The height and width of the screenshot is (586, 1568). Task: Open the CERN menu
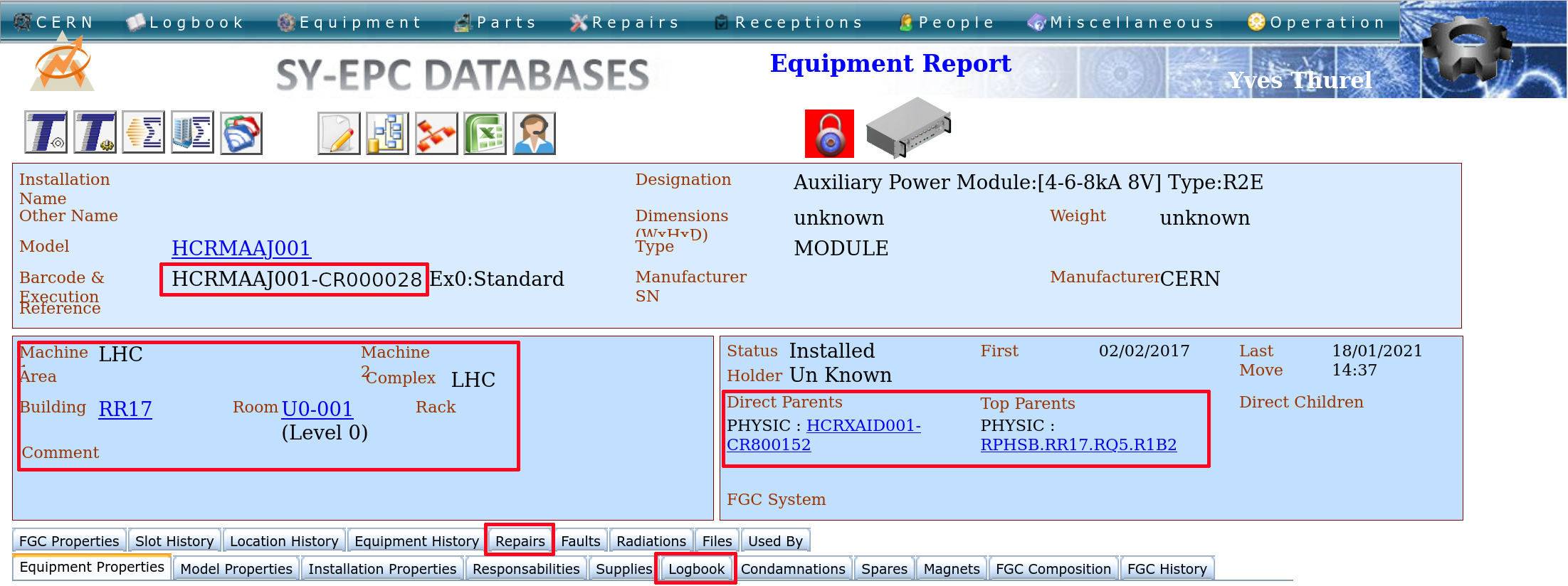(54, 22)
